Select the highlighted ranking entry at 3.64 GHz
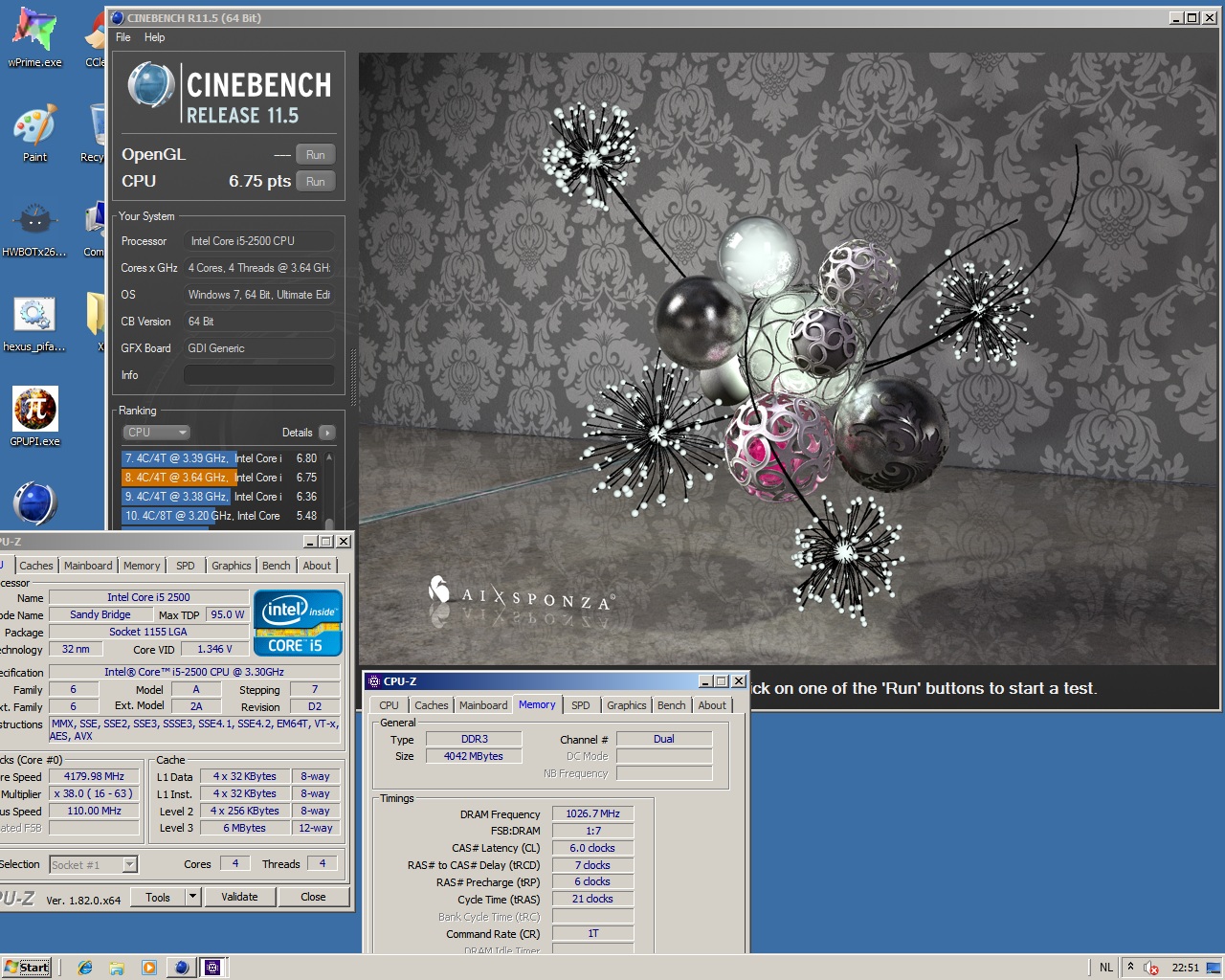This screenshot has width=1225, height=980. click(220, 478)
